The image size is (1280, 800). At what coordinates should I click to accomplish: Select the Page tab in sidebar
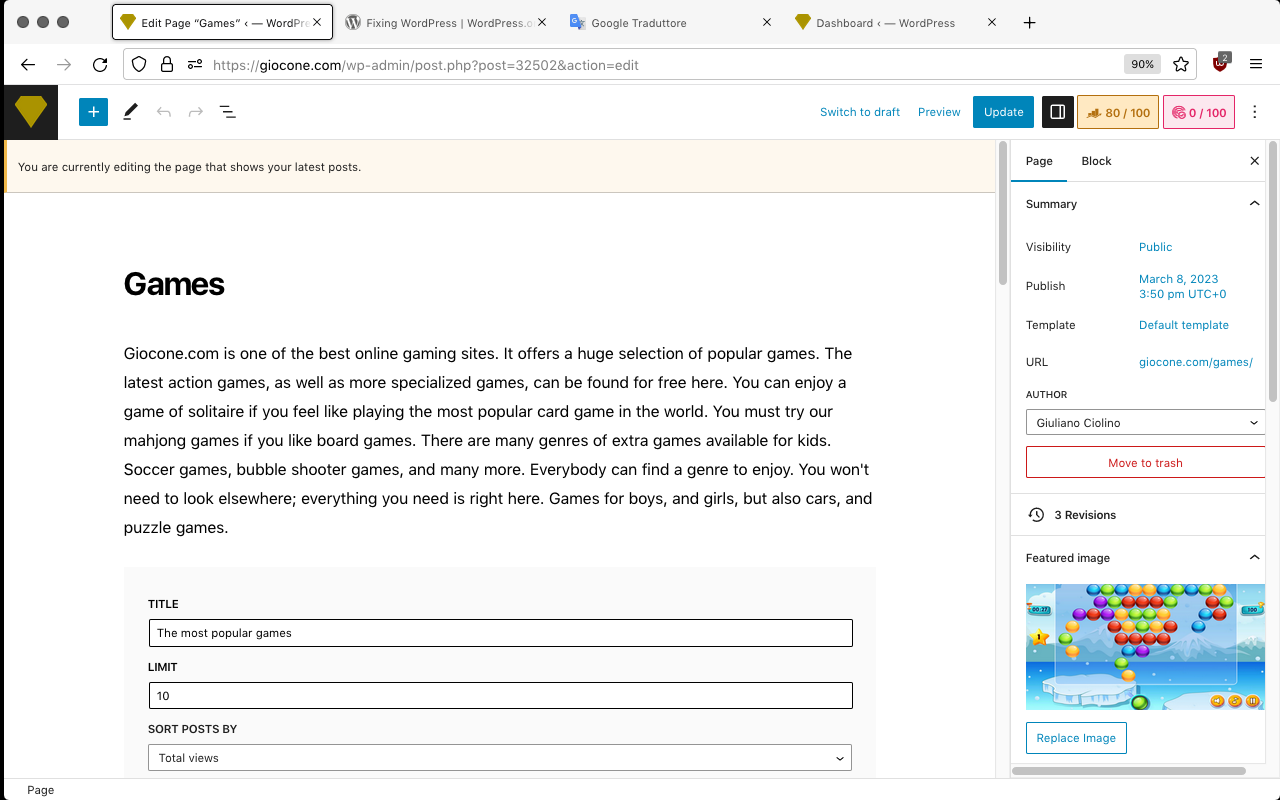[x=1039, y=161]
